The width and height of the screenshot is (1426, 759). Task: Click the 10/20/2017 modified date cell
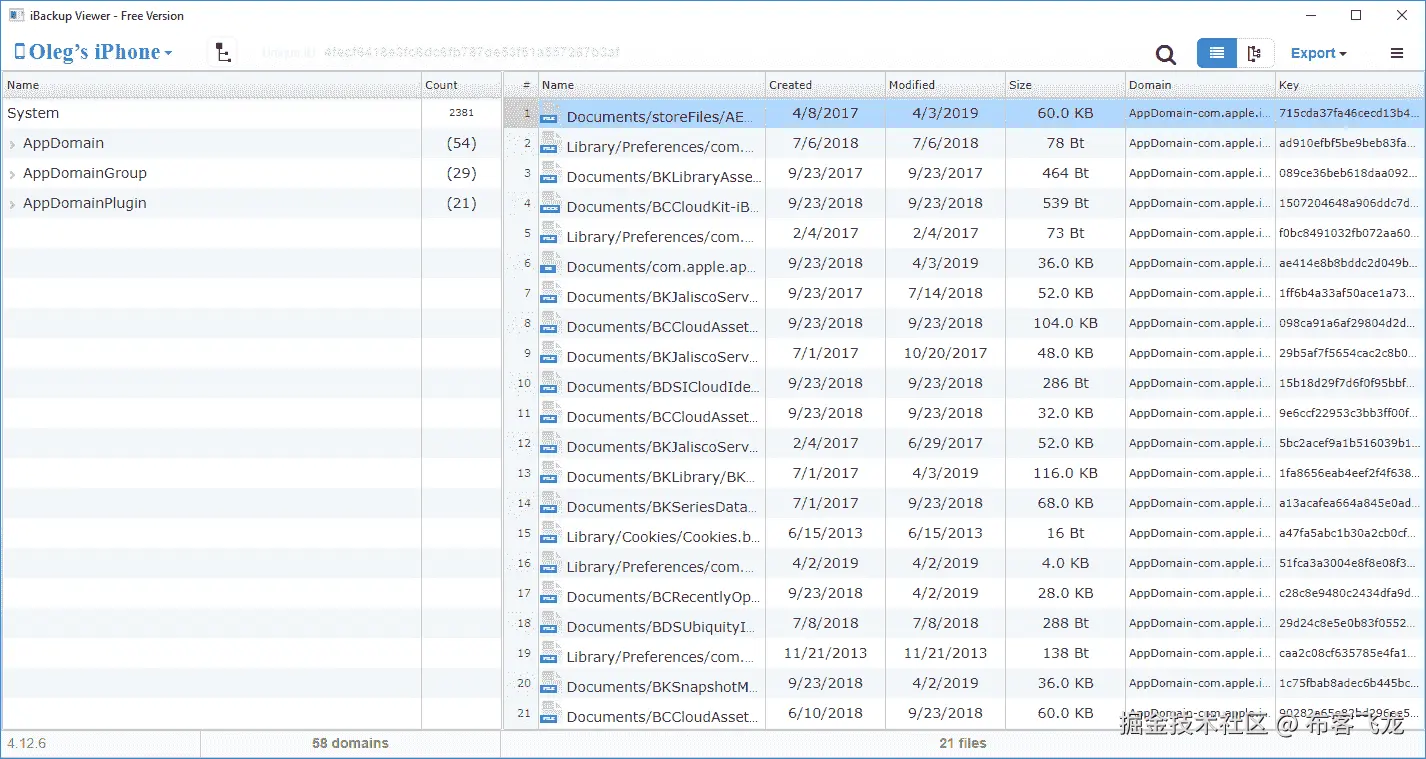(x=945, y=353)
